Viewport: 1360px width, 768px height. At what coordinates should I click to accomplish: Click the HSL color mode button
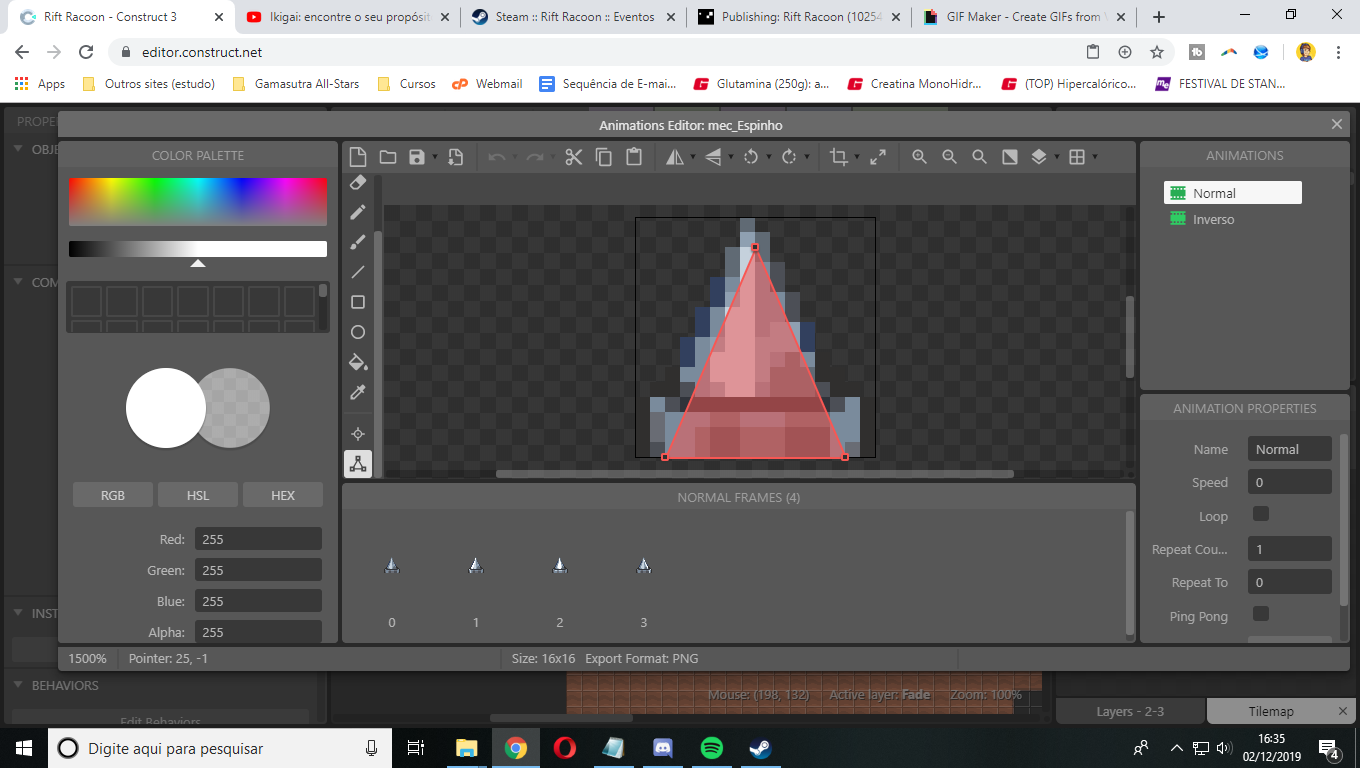(x=198, y=495)
